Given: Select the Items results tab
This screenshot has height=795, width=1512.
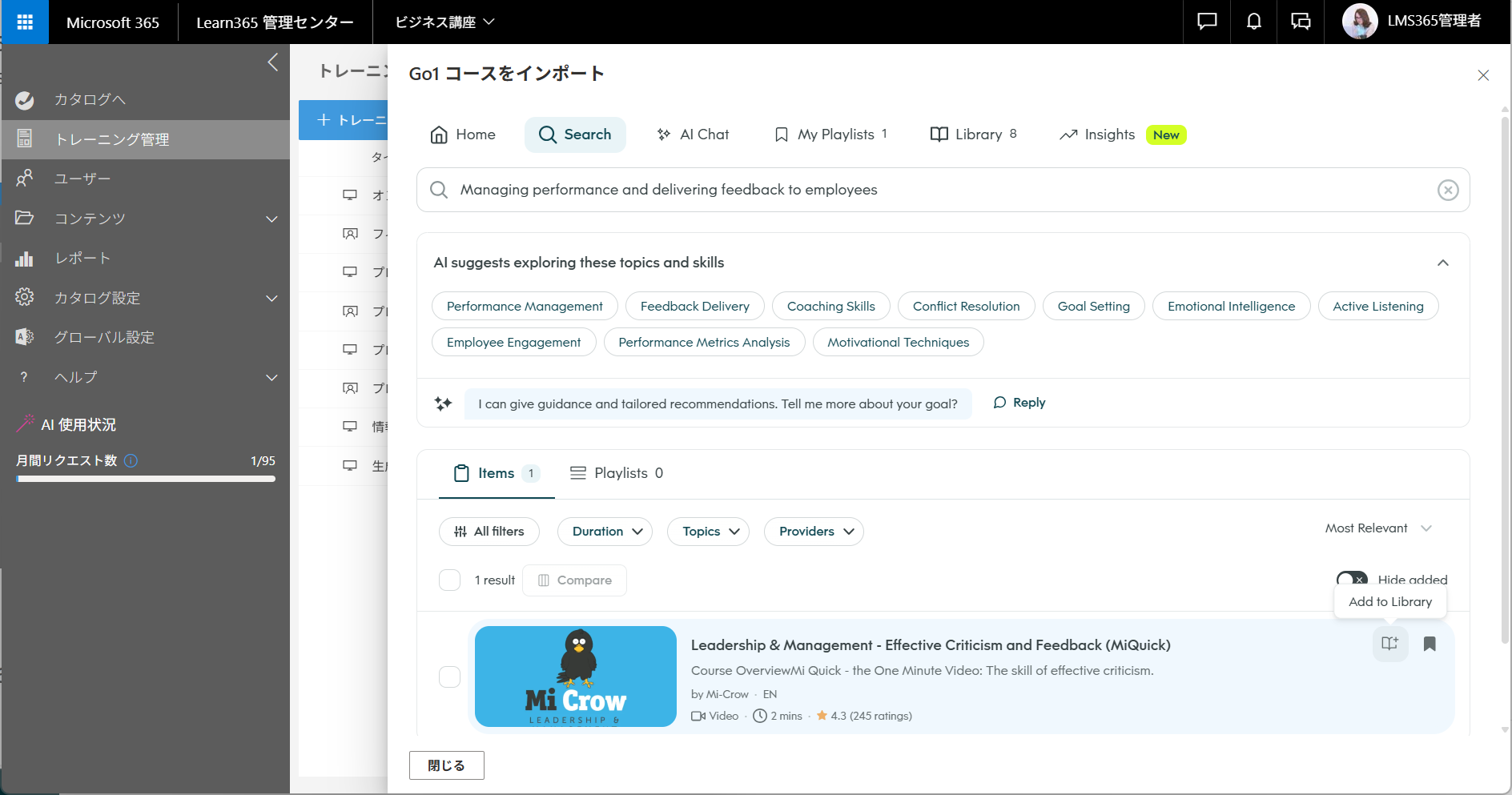Looking at the screenshot, I should (497, 473).
